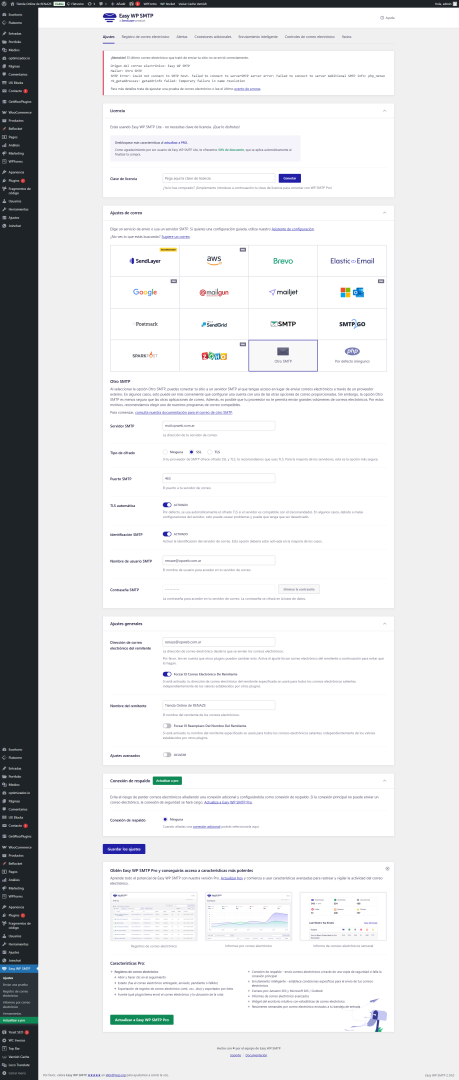Screen dimensions: 459x1080
Task: Open Varnish Cache sidebar item
Action: 19,1055
